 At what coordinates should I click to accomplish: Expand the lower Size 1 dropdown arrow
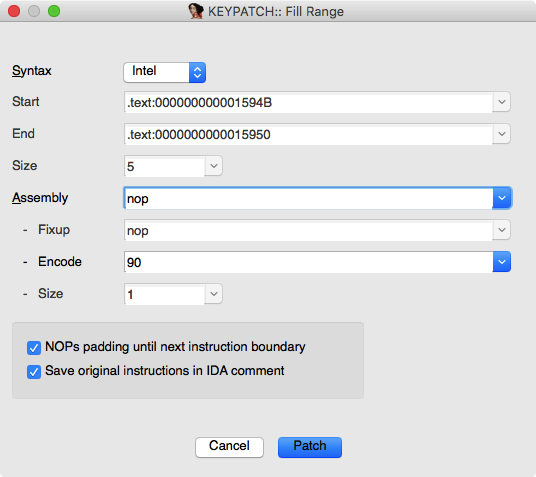(x=214, y=294)
